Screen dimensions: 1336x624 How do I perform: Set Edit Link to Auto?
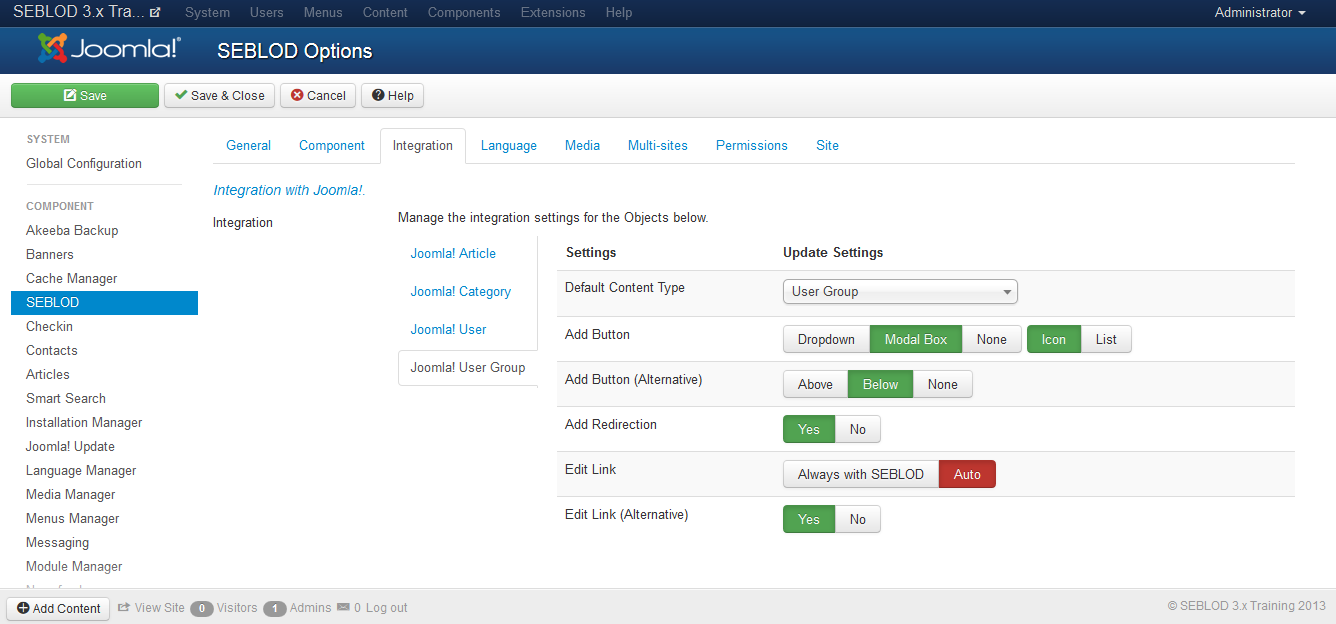tap(967, 474)
